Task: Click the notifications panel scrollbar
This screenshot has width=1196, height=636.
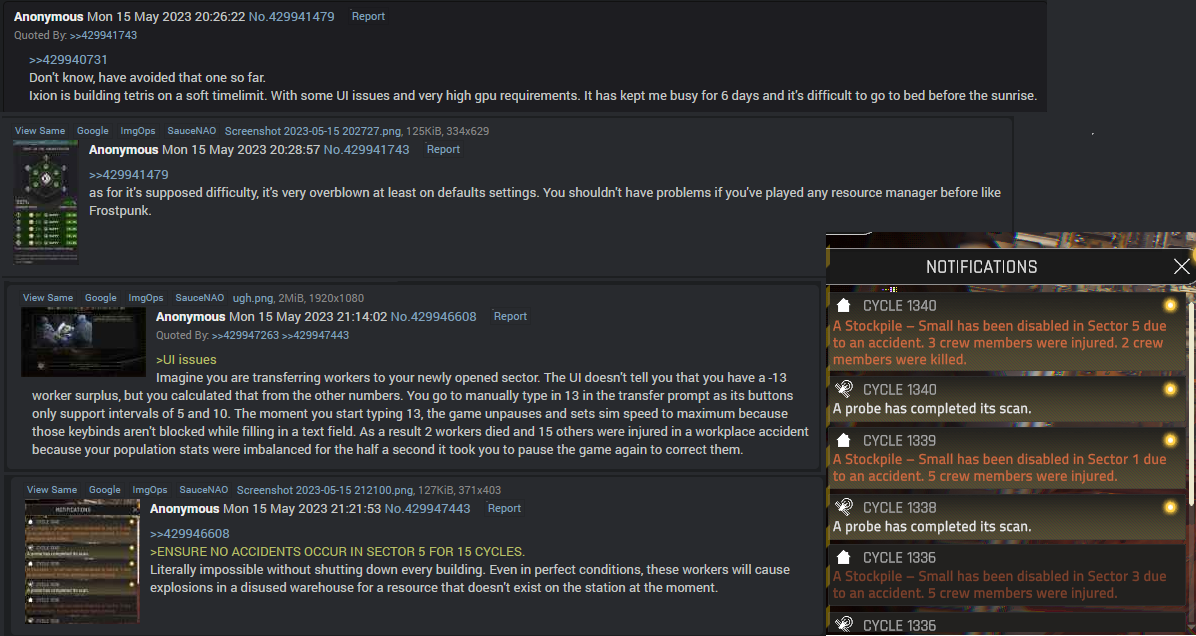Action: pyautogui.click(x=1191, y=404)
